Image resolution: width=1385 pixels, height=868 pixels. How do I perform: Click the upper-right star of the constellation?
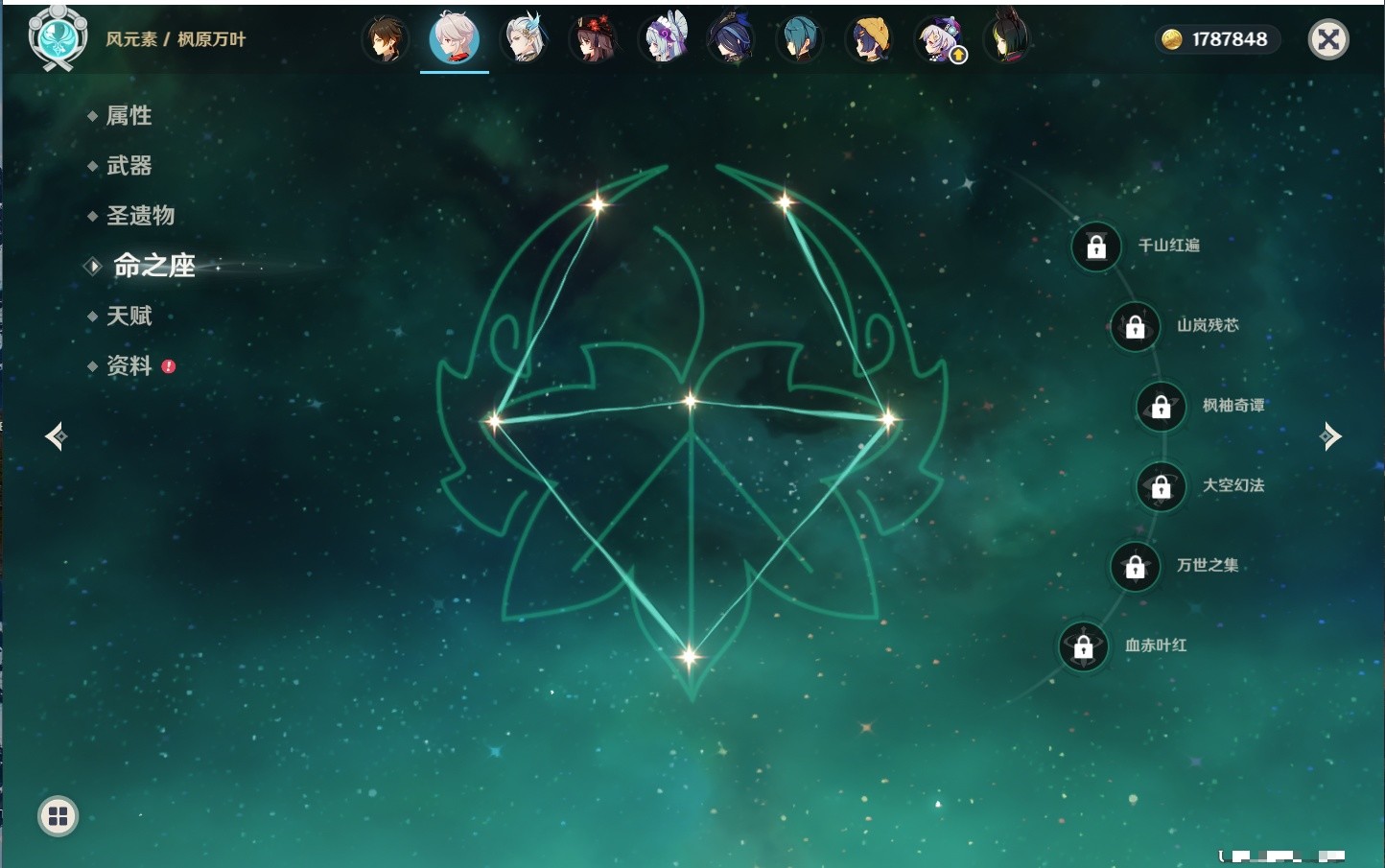(785, 201)
